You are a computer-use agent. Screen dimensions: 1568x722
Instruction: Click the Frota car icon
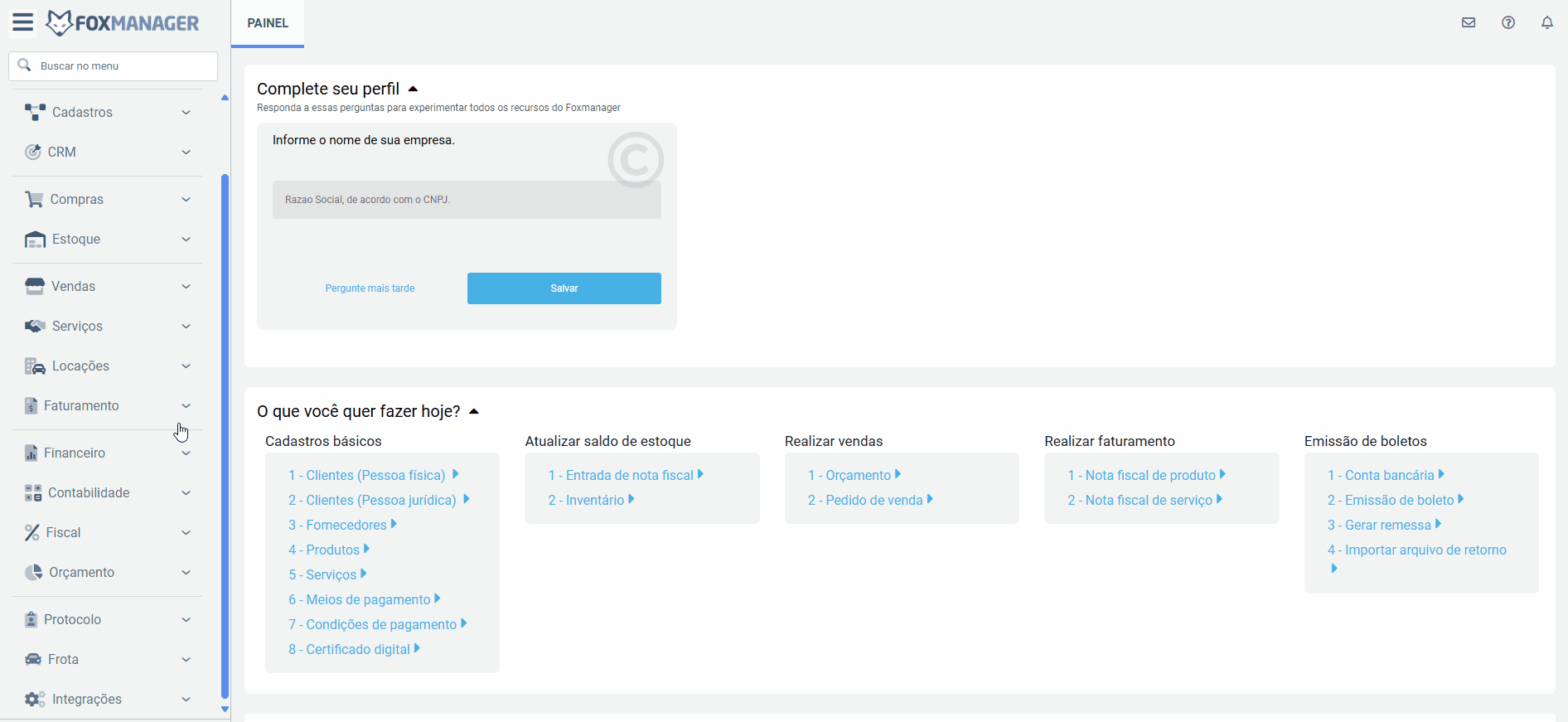pos(33,659)
